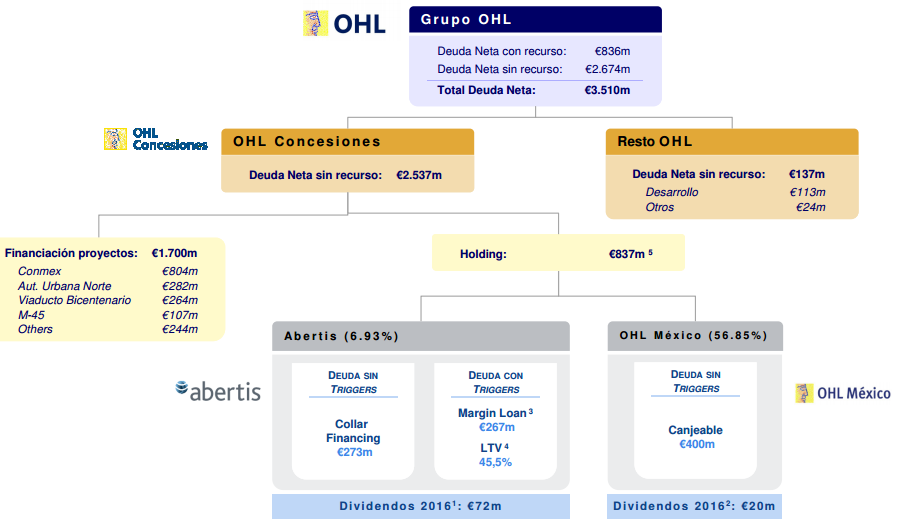Click Deuda con Triggers heading
The height and width of the screenshot is (530, 900).
tap(495, 382)
